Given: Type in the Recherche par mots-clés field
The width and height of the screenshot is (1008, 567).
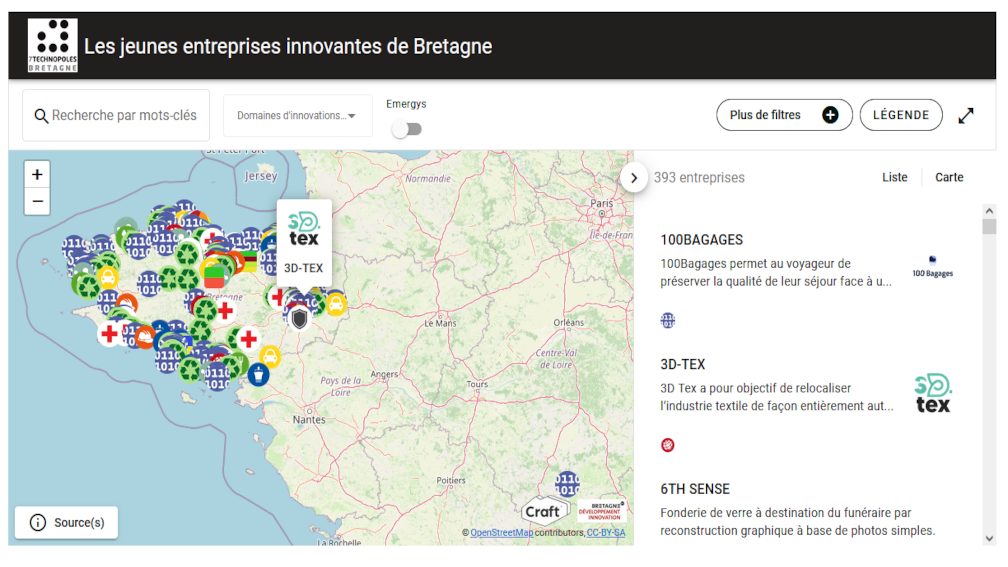Looking at the screenshot, I should coord(116,116).
